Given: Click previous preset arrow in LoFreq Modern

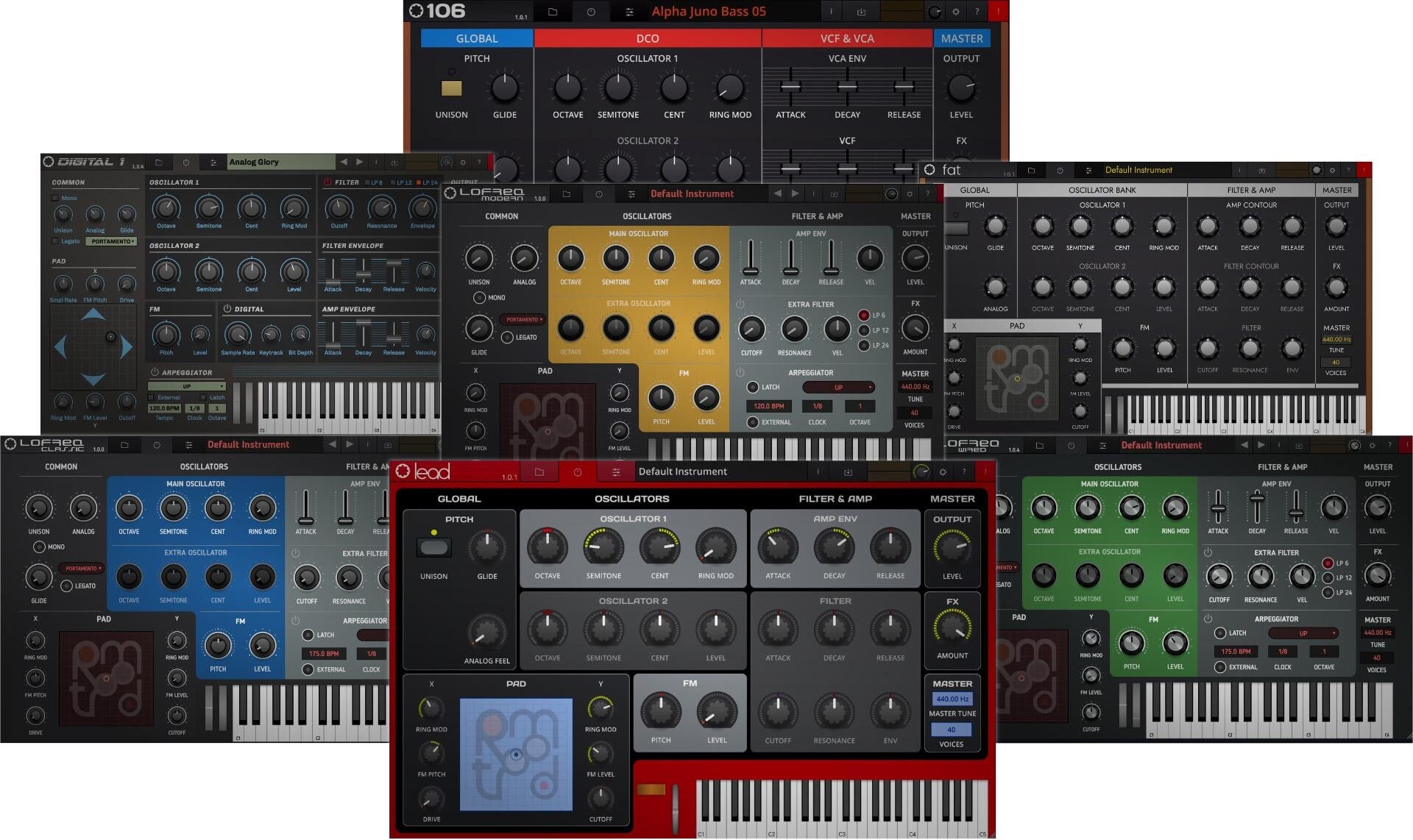Looking at the screenshot, I should 777,193.
